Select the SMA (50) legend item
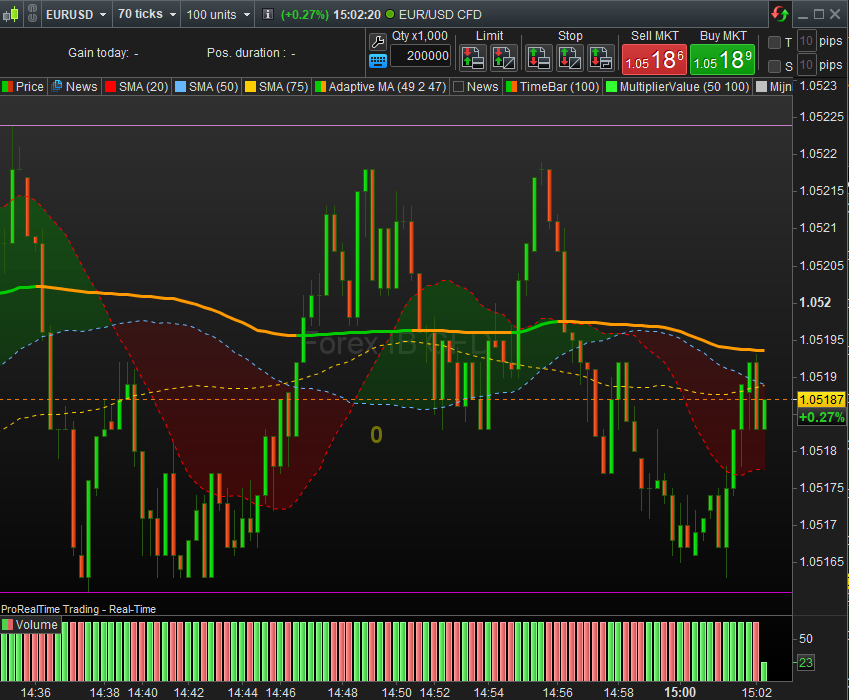The width and height of the screenshot is (849, 700). 207,87
